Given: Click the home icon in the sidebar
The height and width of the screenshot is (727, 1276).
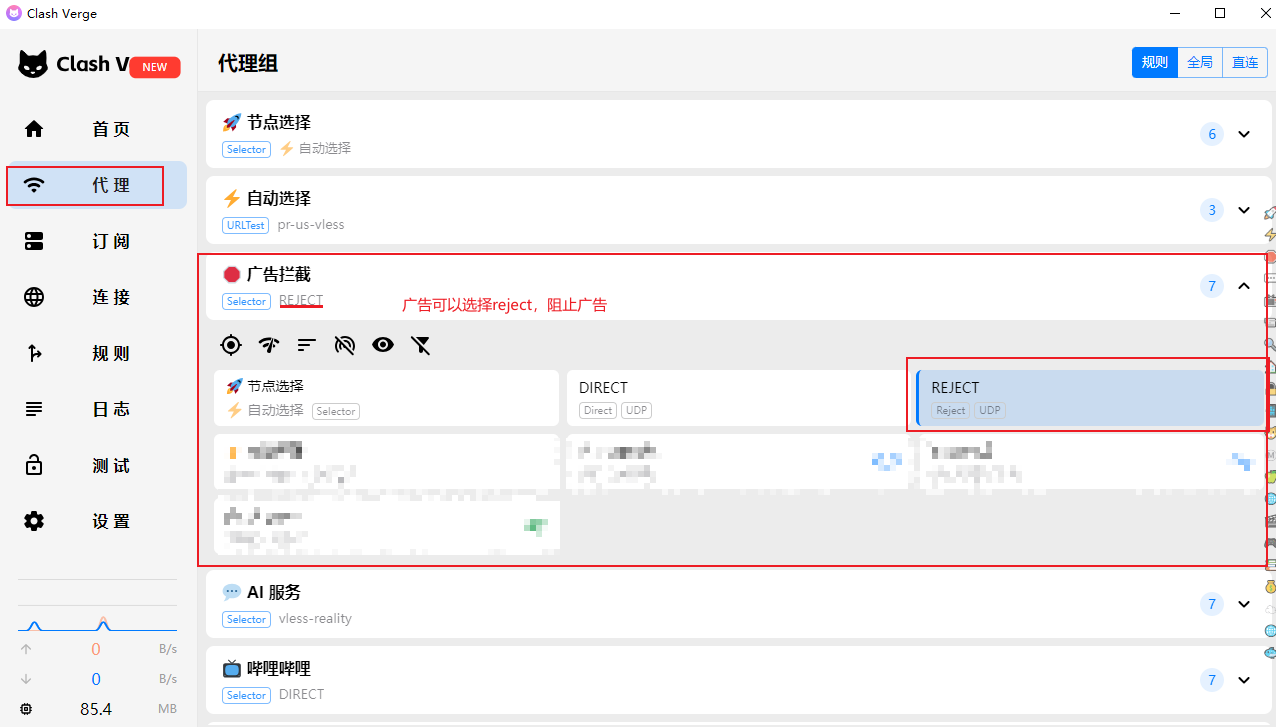Looking at the screenshot, I should pos(34,129).
